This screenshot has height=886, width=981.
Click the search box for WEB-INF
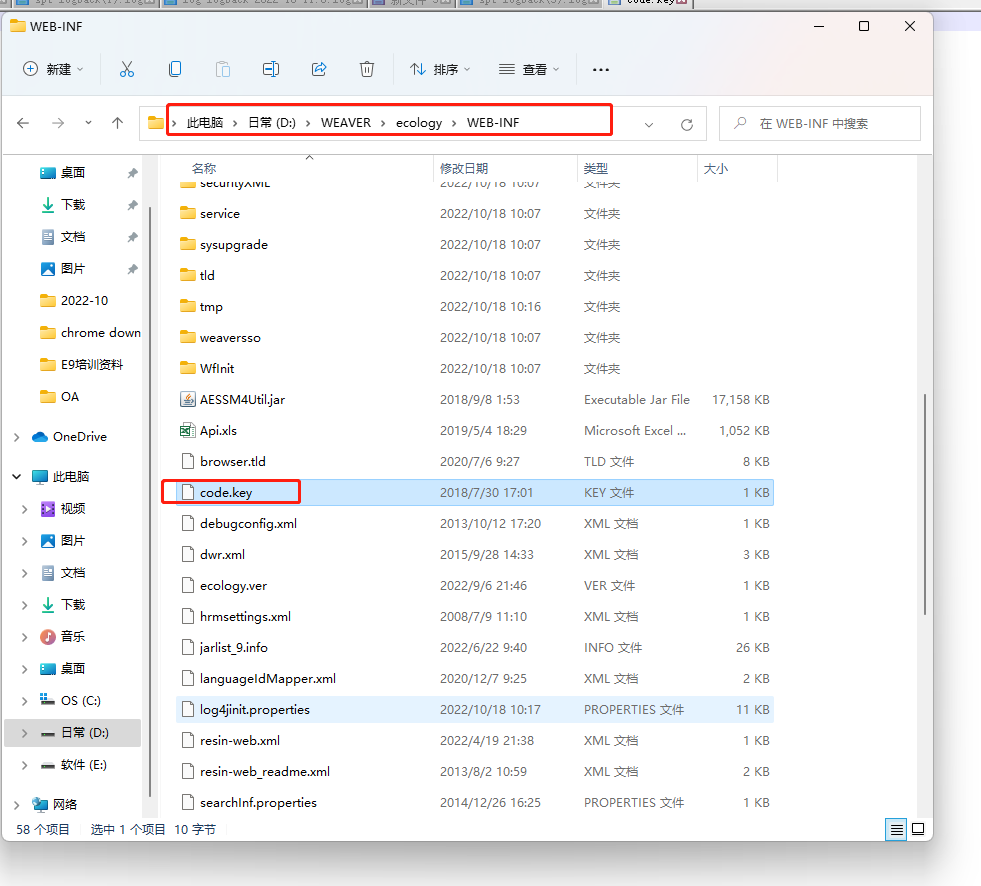pos(820,124)
